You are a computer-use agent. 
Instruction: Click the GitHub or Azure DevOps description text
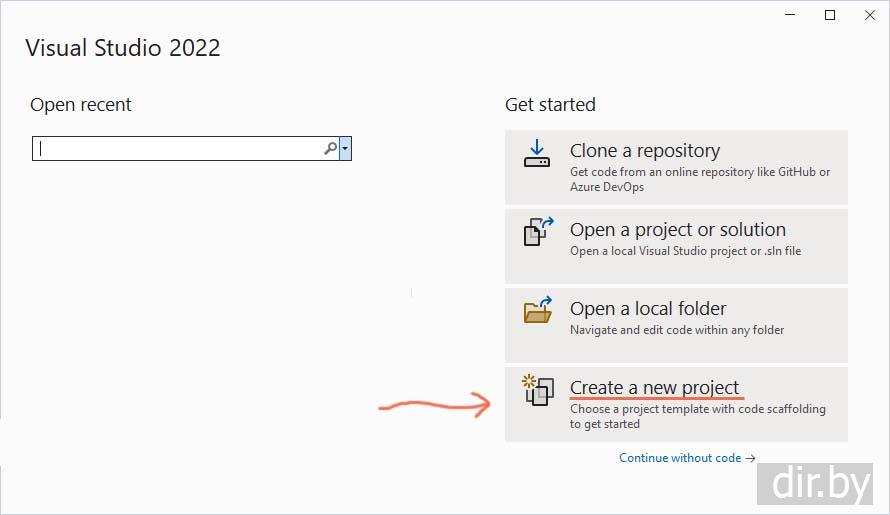[x=699, y=179]
